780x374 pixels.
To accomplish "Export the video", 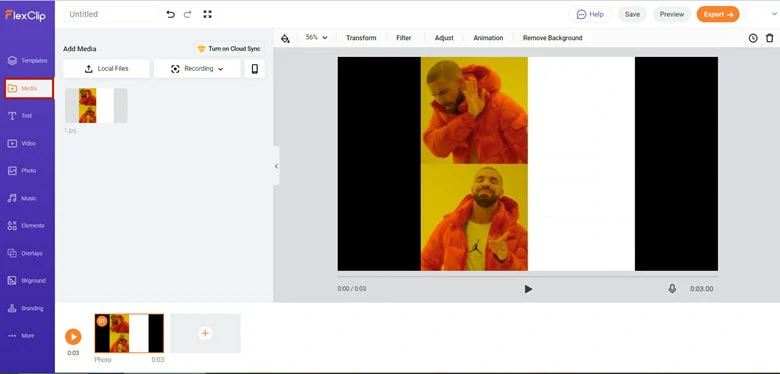I will click(x=718, y=14).
